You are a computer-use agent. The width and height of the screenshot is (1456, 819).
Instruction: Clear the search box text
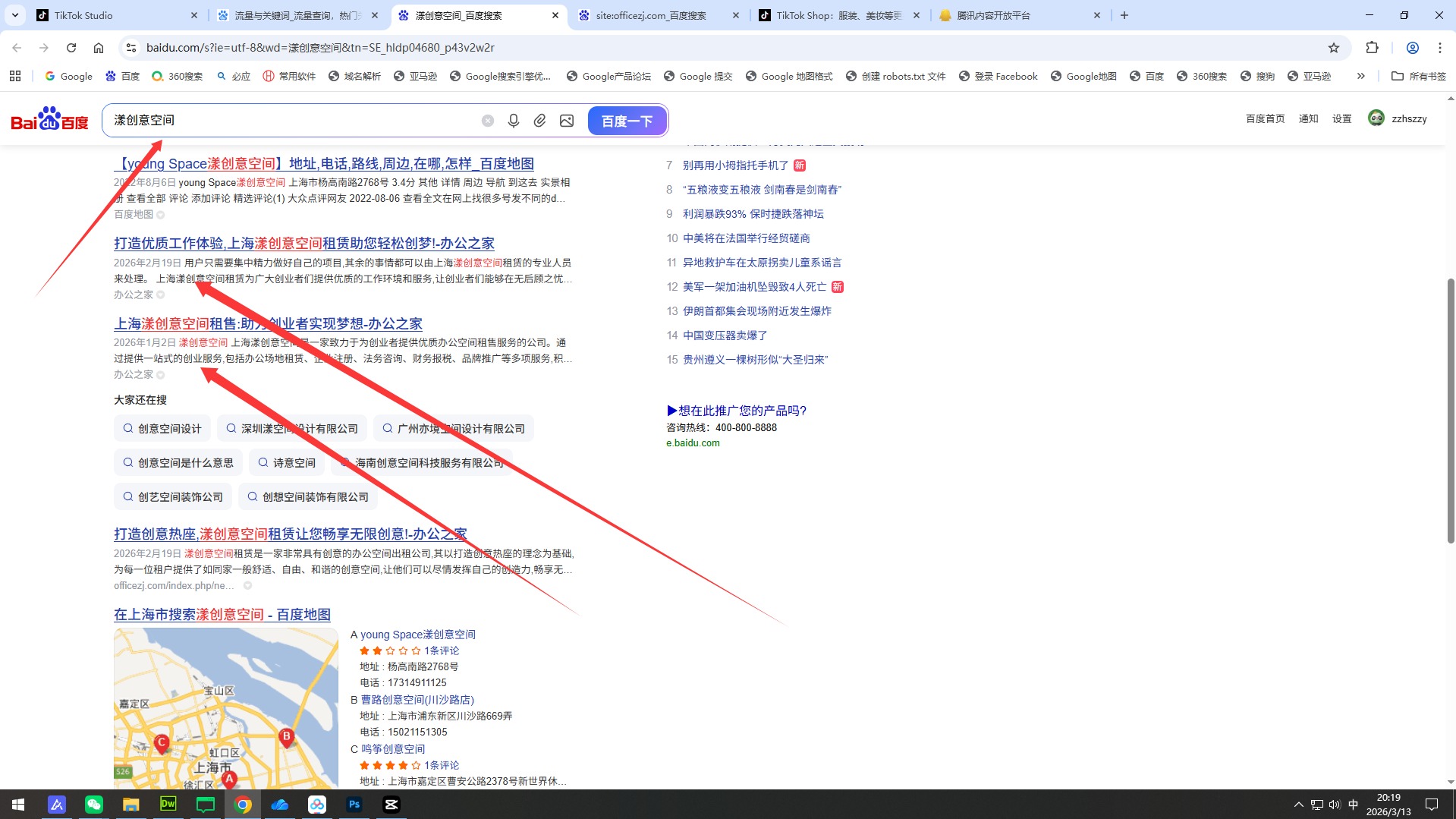[x=488, y=121]
